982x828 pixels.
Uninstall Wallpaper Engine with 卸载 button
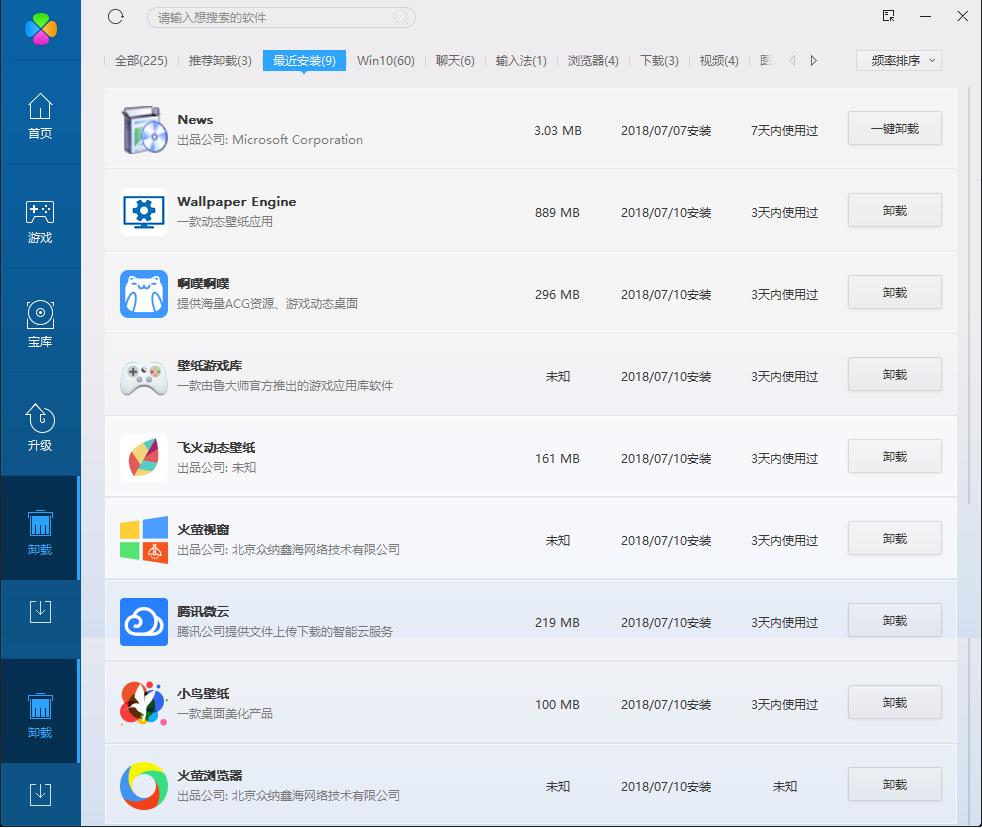point(895,210)
